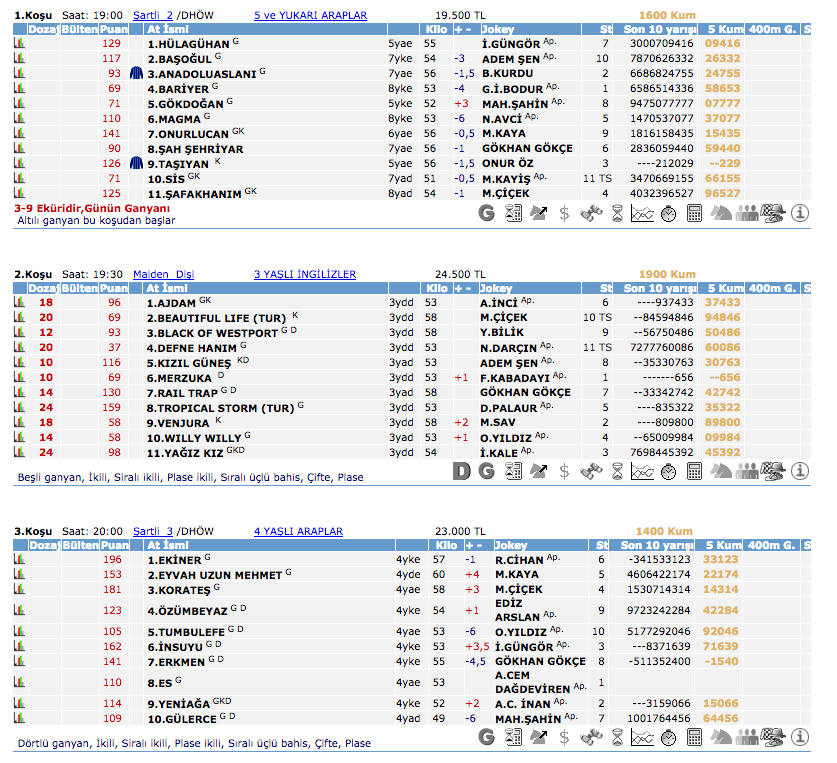The image size is (837, 763).
Task: Click the info icon below race 1
Action: (x=800, y=213)
